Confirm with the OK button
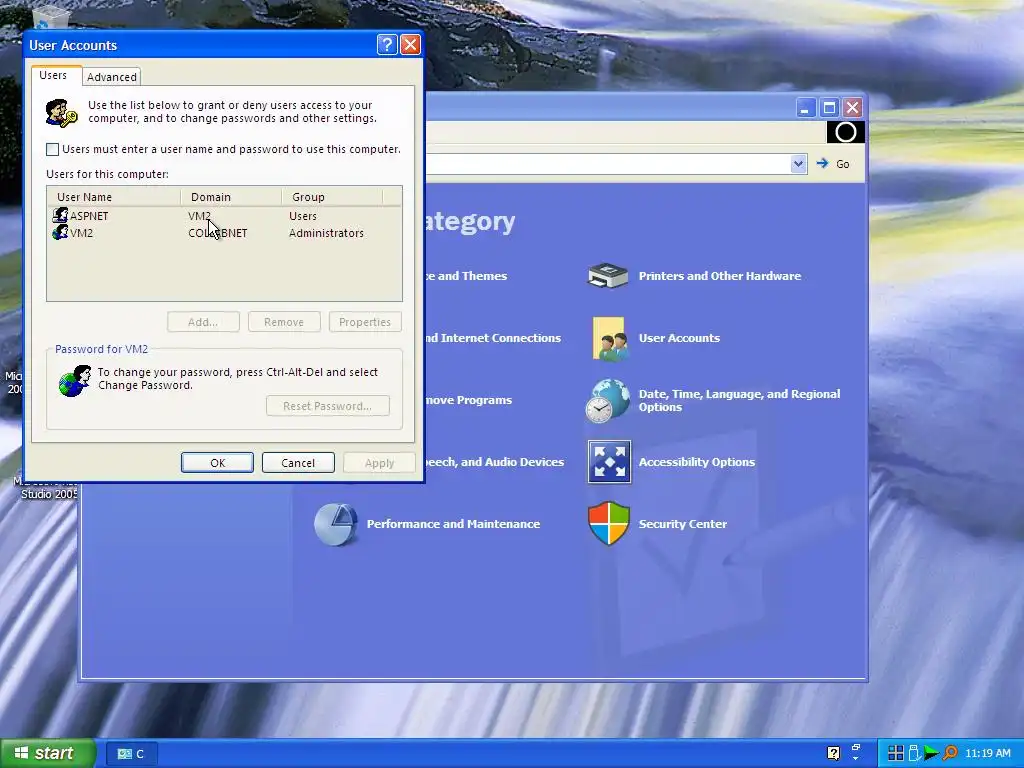 217,462
